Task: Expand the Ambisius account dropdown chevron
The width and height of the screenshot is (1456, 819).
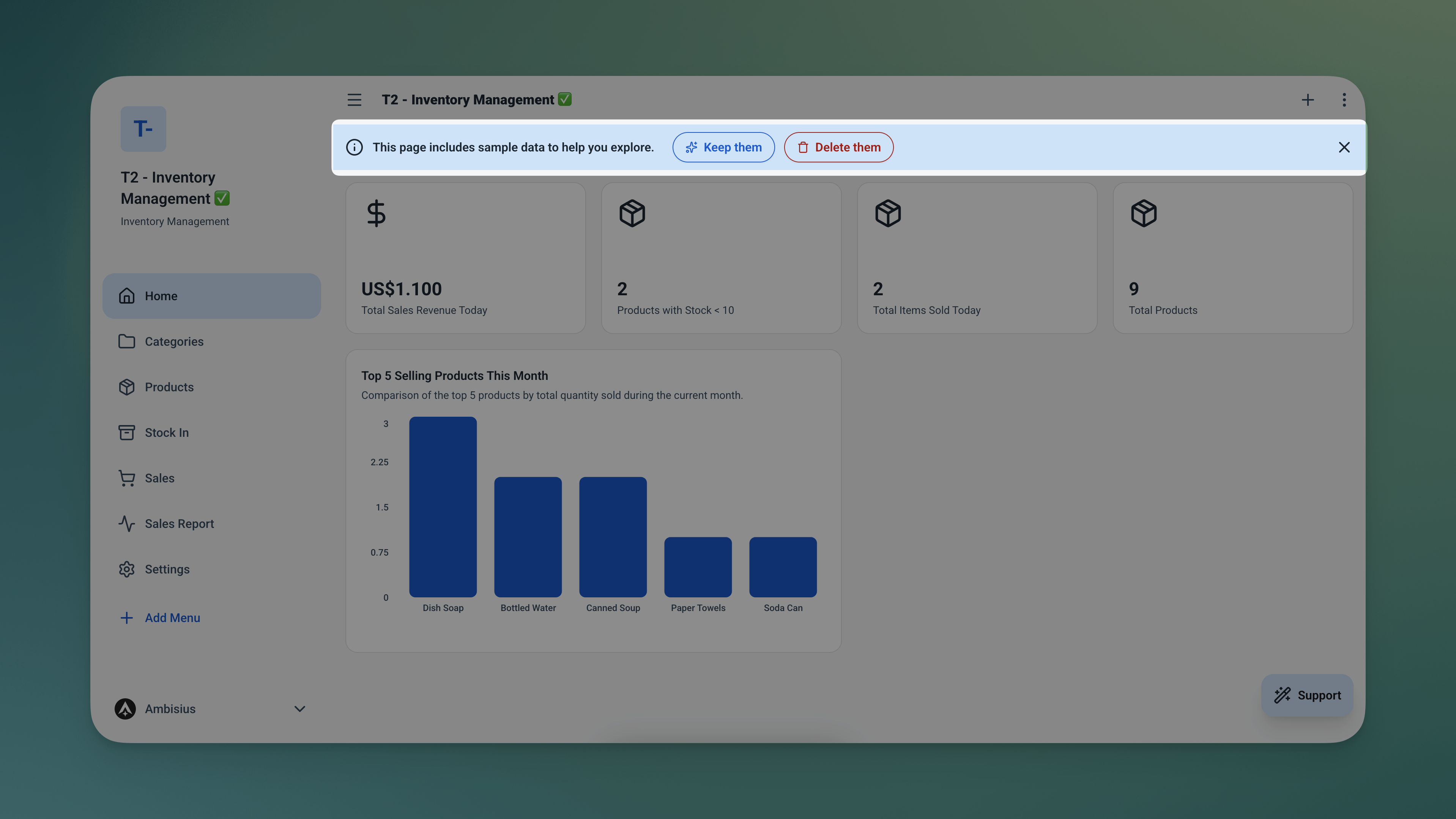Action: 299,709
